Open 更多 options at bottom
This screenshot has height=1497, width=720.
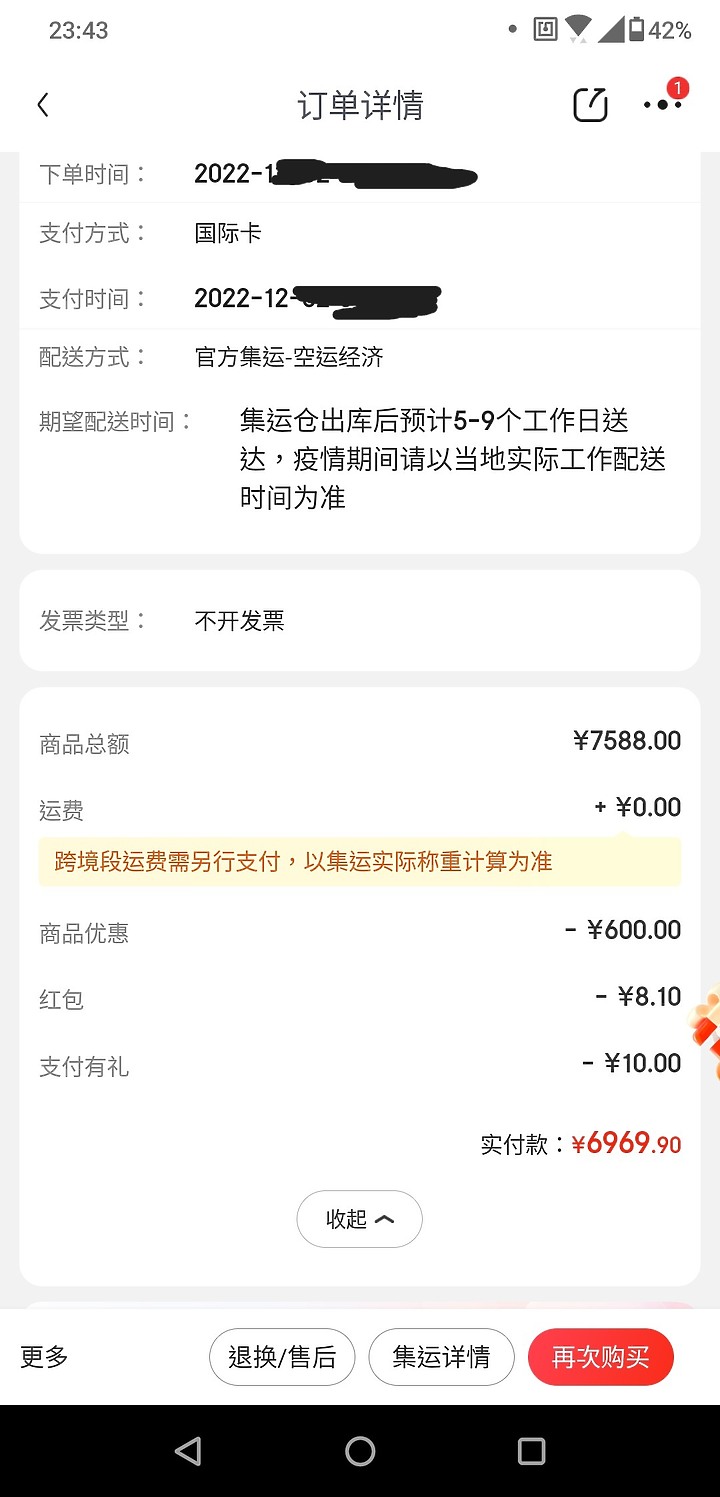pos(44,1357)
